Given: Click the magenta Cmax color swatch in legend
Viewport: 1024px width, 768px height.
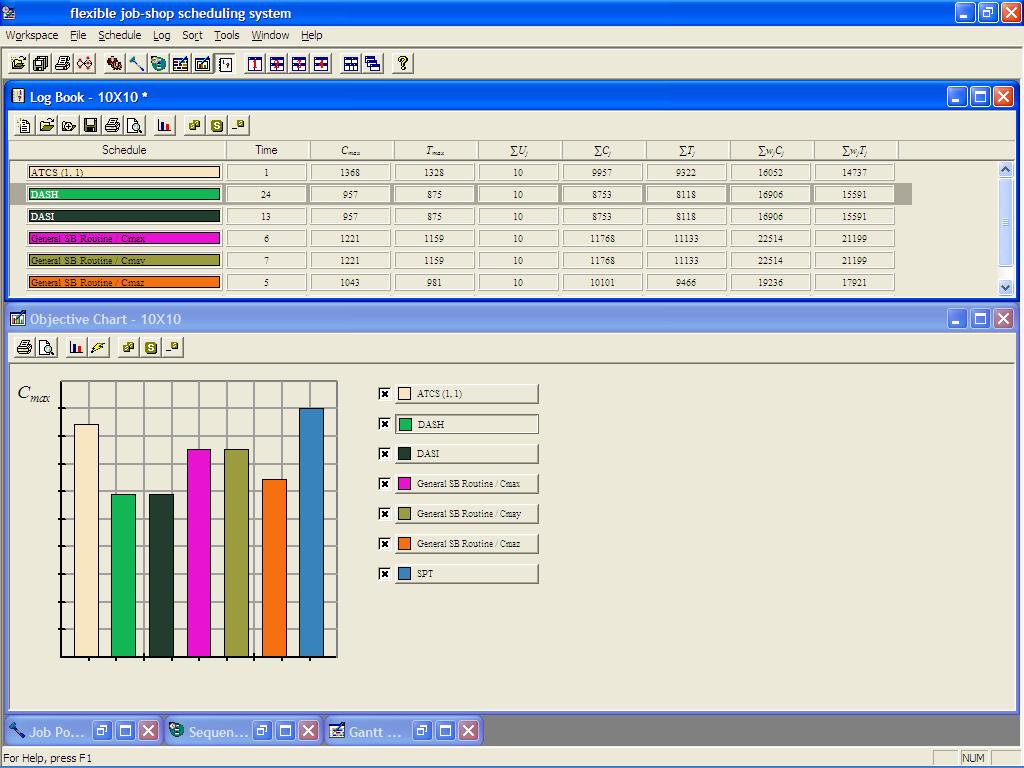Looking at the screenshot, I should click(405, 484).
